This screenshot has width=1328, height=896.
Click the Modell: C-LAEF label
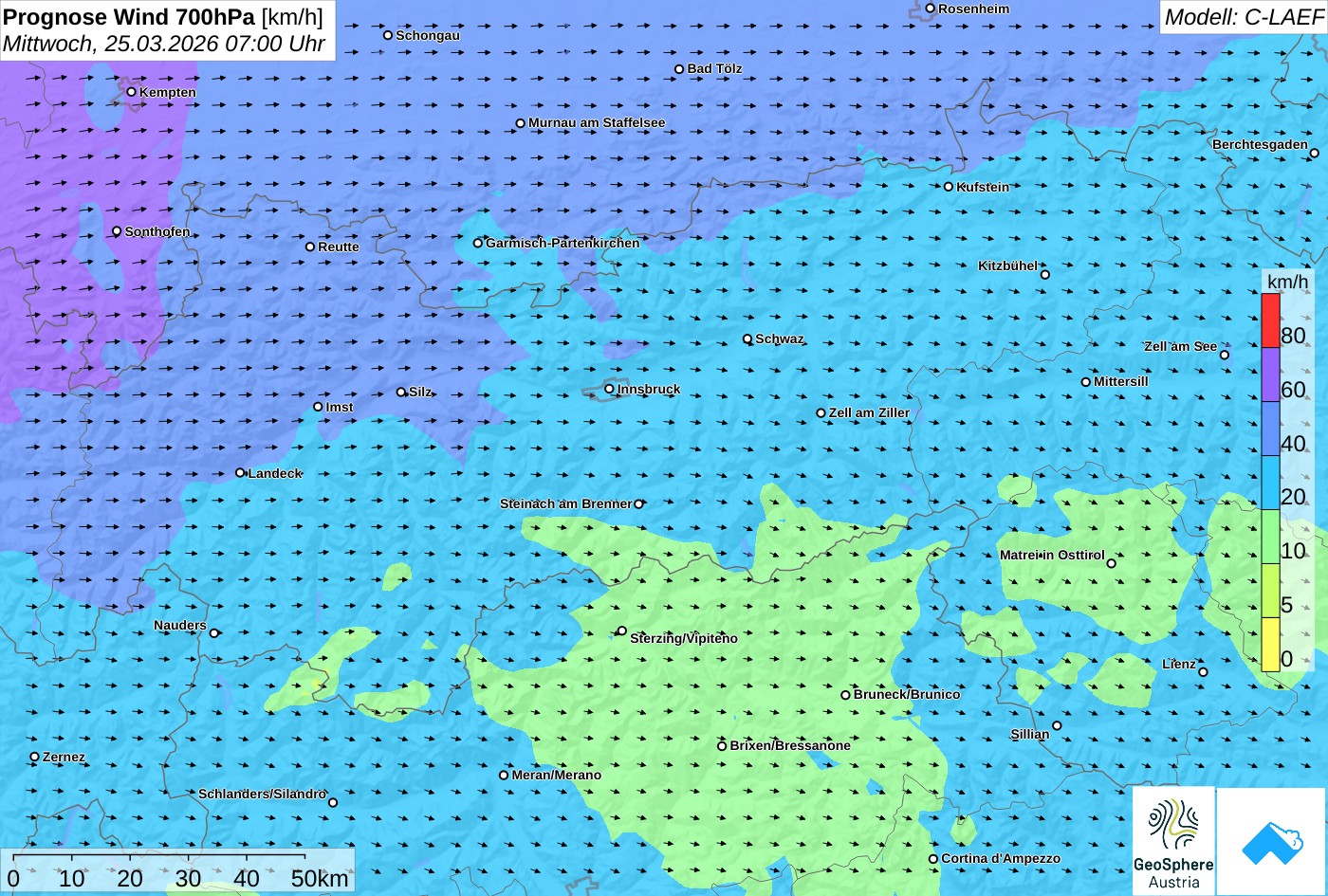pyautogui.click(x=1243, y=17)
